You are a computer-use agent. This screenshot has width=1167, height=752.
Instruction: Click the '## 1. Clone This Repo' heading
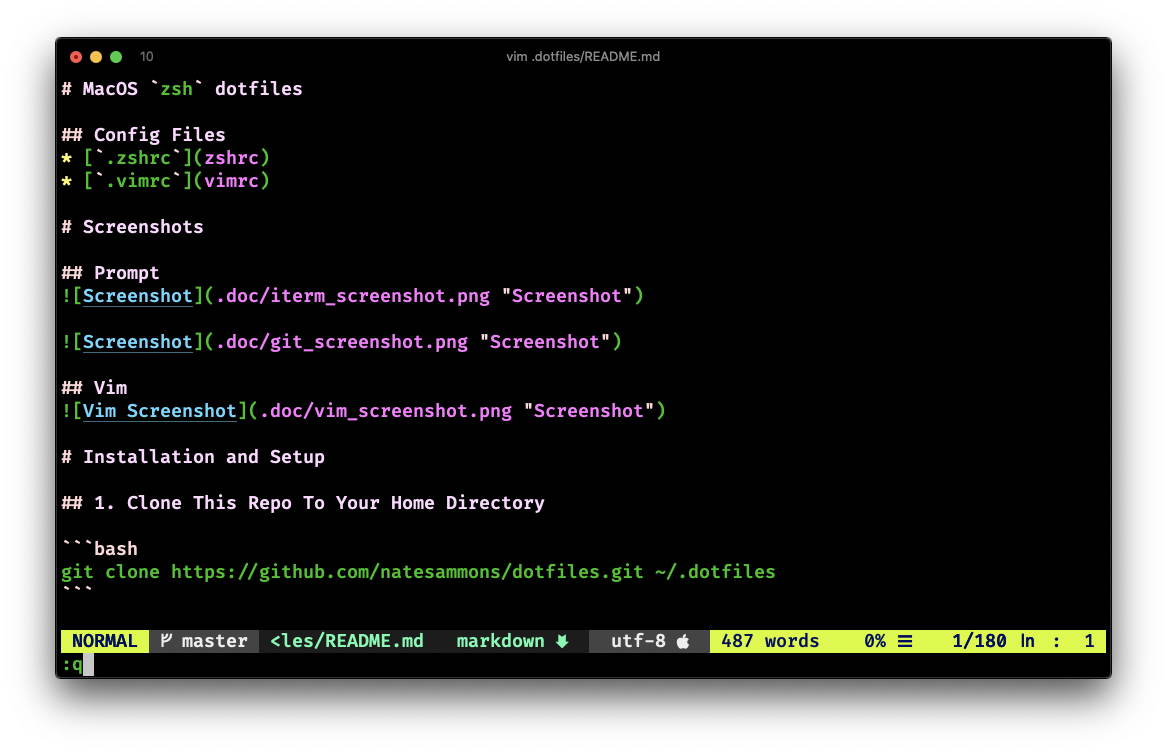click(x=304, y=503)
